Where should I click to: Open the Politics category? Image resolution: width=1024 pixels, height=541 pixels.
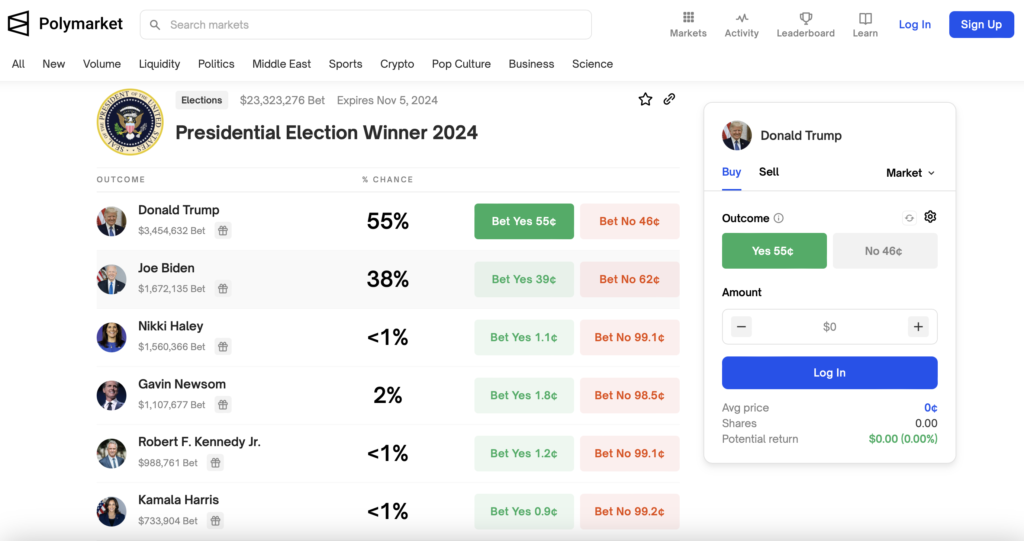point(216,64)
